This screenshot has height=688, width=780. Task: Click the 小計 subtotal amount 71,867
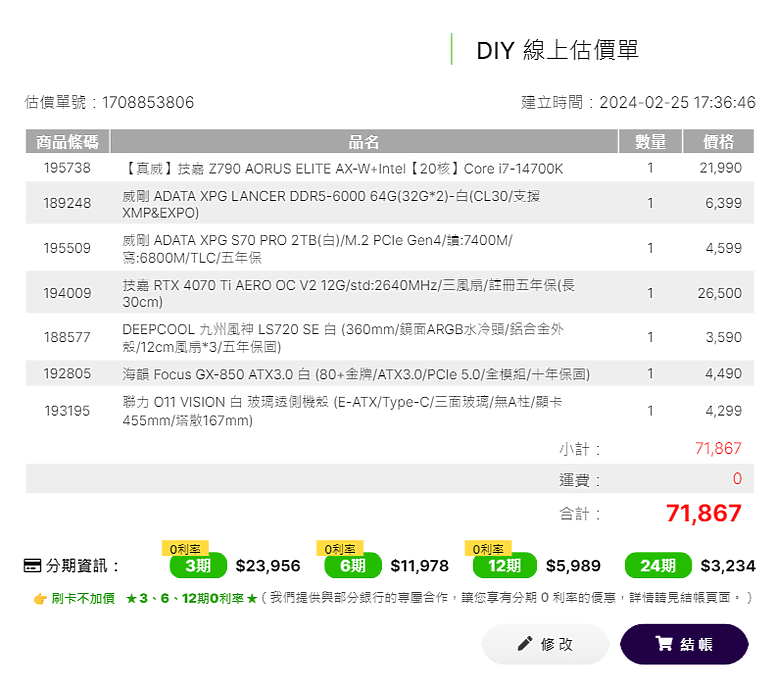click(718, 449)
